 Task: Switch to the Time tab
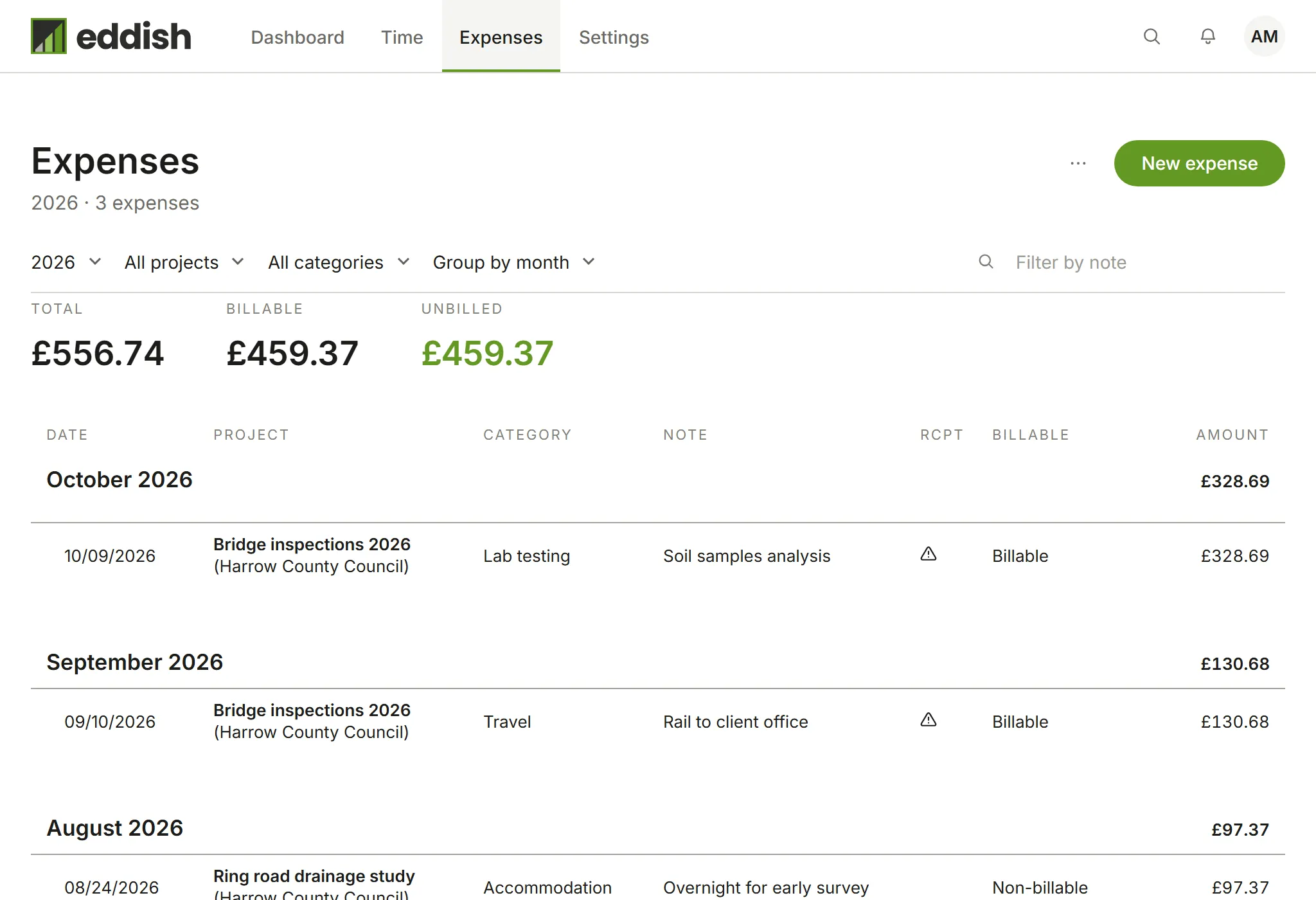(402, 37)
